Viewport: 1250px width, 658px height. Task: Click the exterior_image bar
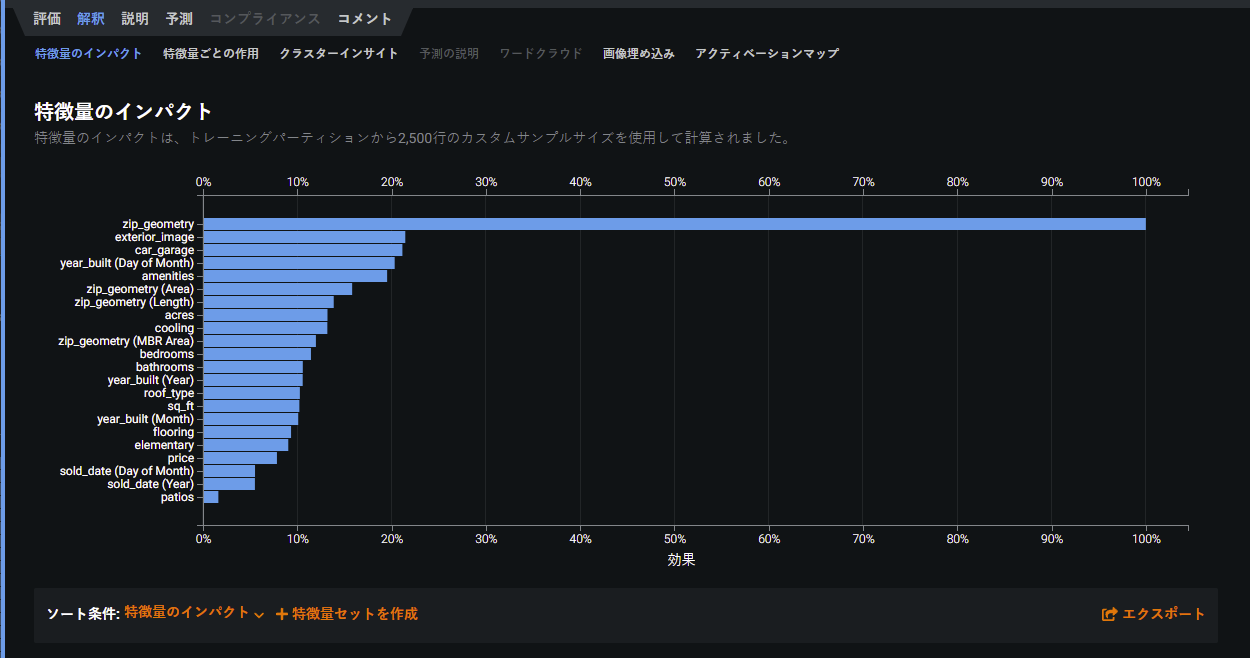[x=304, y=237]
